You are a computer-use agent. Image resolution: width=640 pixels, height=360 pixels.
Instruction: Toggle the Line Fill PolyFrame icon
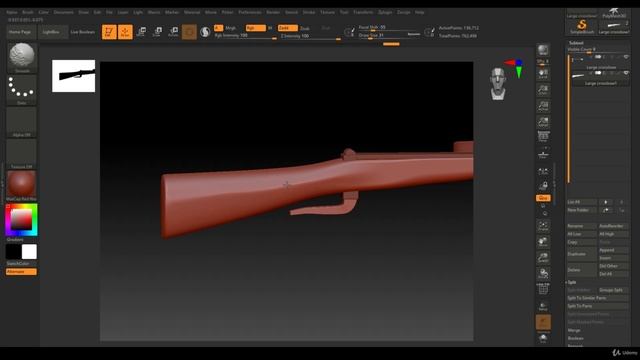(543, 289)
